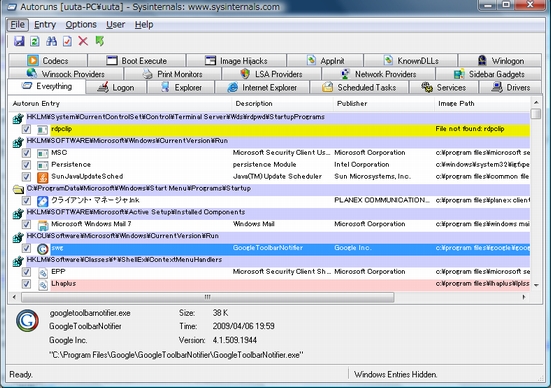The width and height of the screenshot is (551, 388).
Task: Sort by Description column header
Action: tap(282, 104)
